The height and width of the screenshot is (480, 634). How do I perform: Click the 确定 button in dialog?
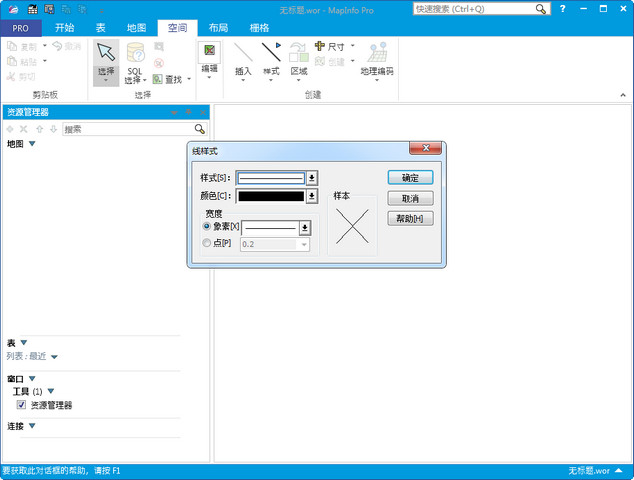coord(410,178)
